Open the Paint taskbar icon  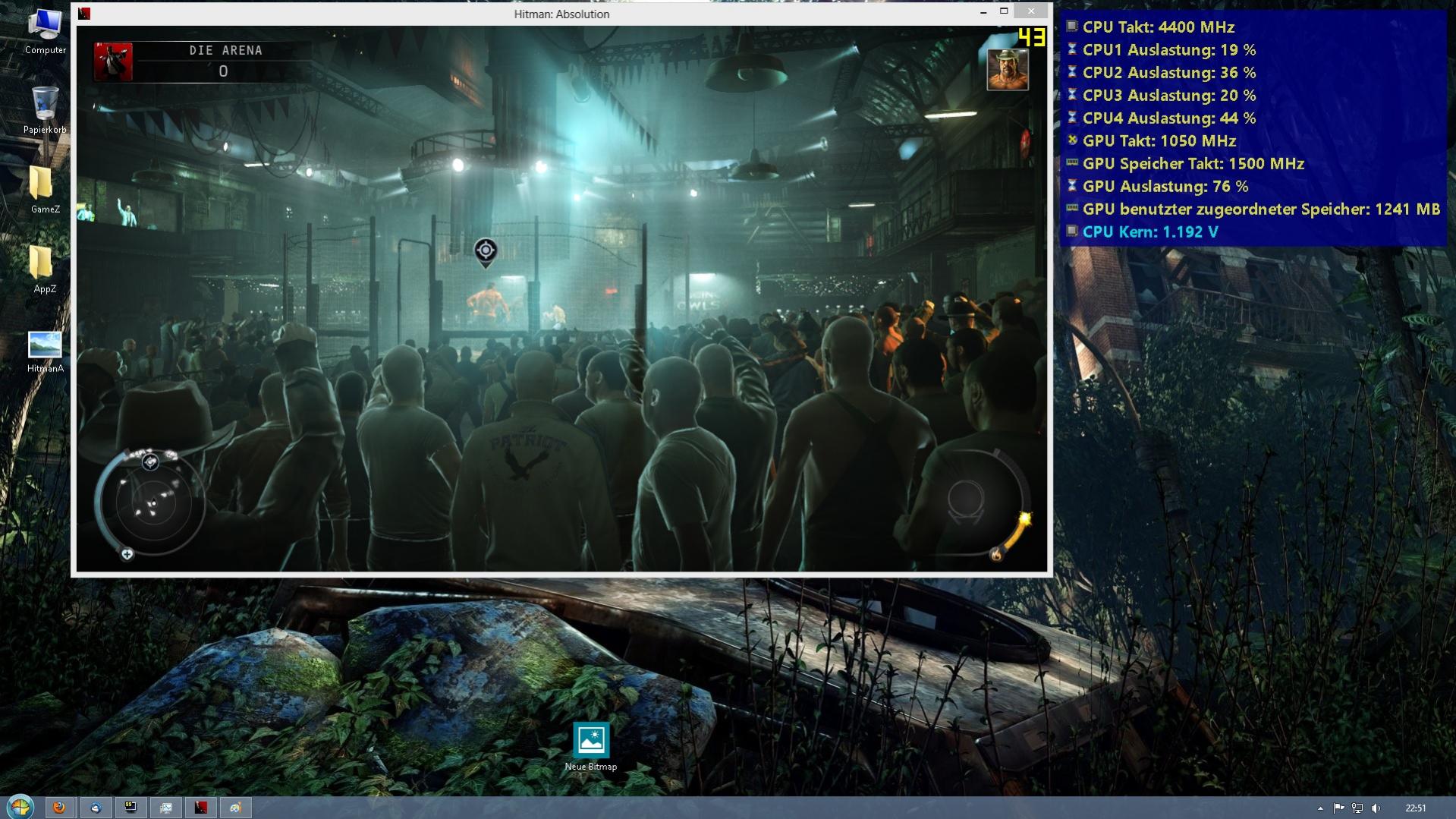click(236, 808)
